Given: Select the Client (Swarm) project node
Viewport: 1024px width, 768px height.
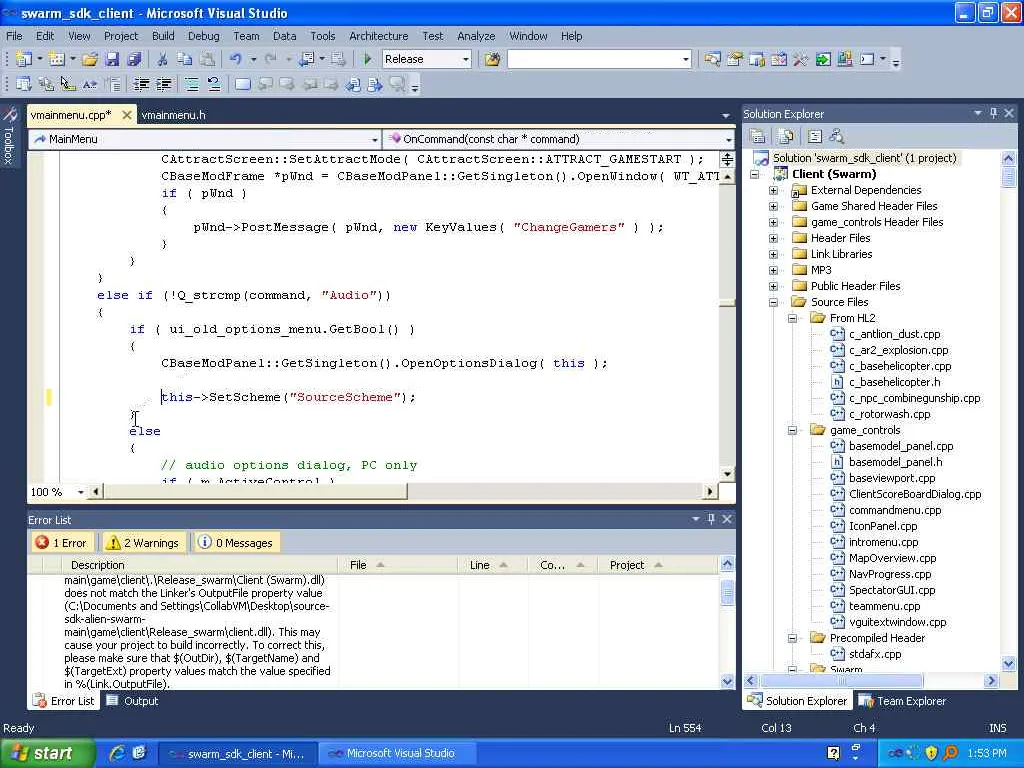Looking at the screenshot, I should (x=834, y=174).
